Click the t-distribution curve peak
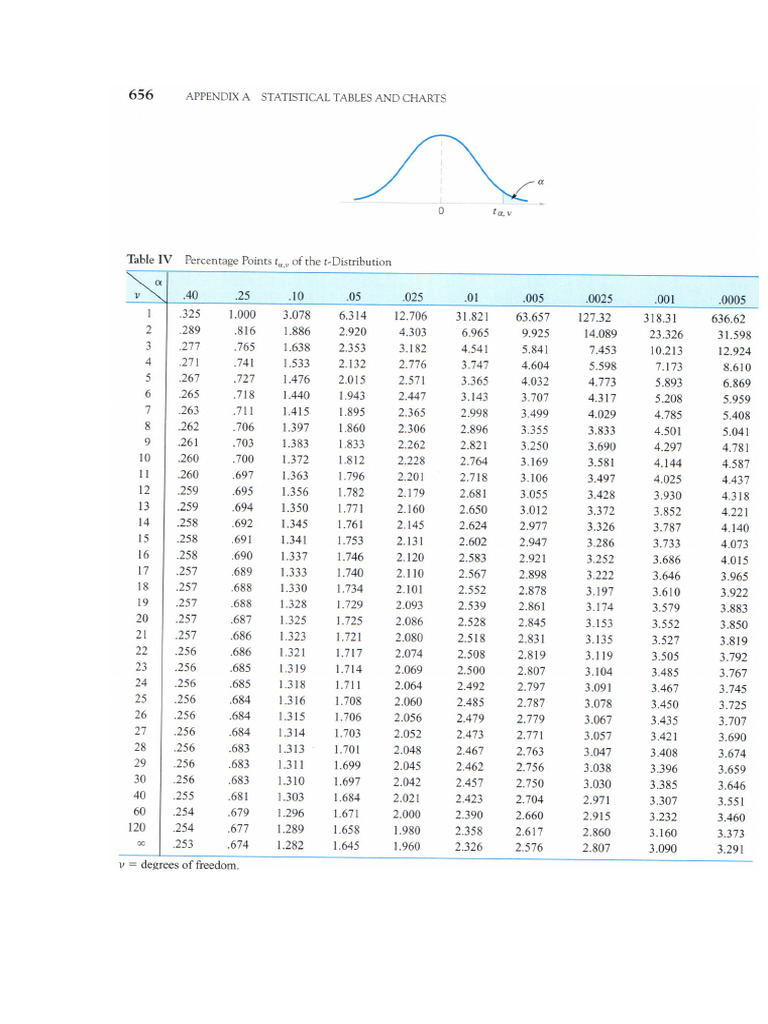 [441, 136]
